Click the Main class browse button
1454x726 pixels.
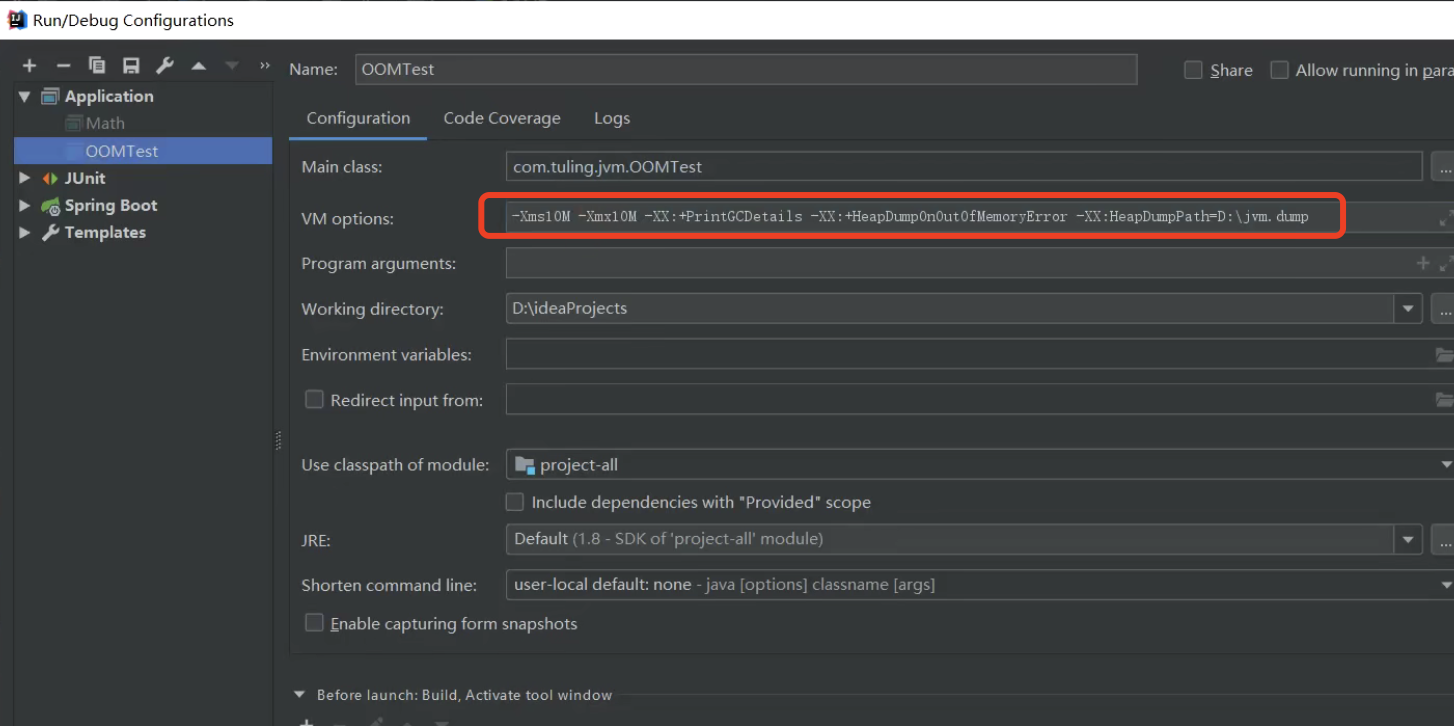(1443, 167)
